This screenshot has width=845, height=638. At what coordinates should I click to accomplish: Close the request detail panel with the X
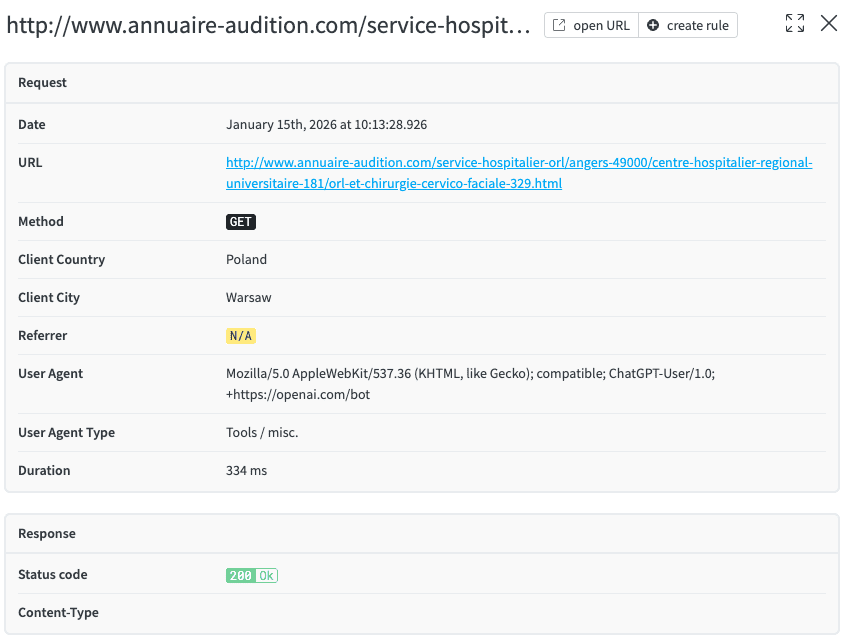click(829, 23)
